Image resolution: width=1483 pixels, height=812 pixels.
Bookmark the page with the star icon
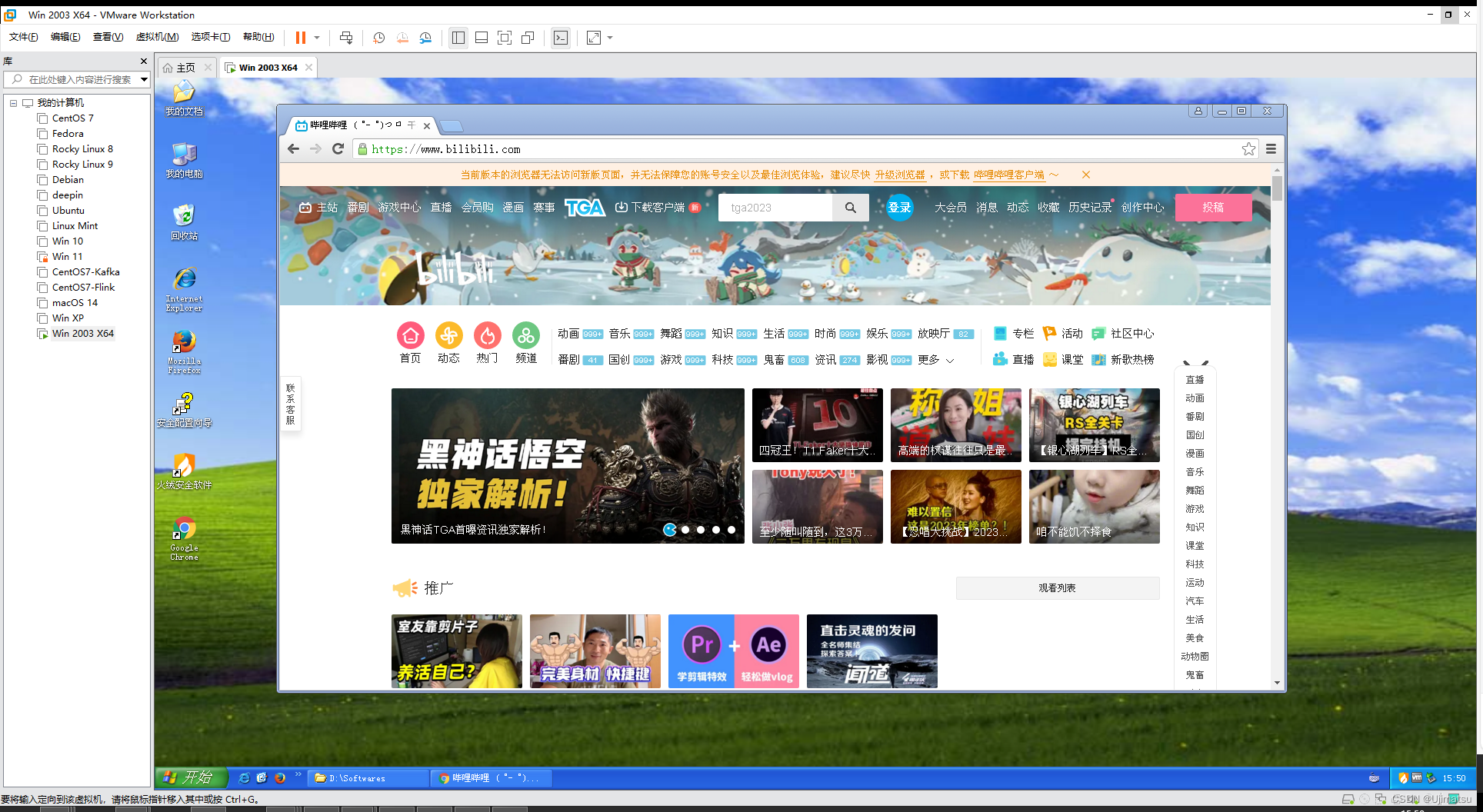[1248, 149]
